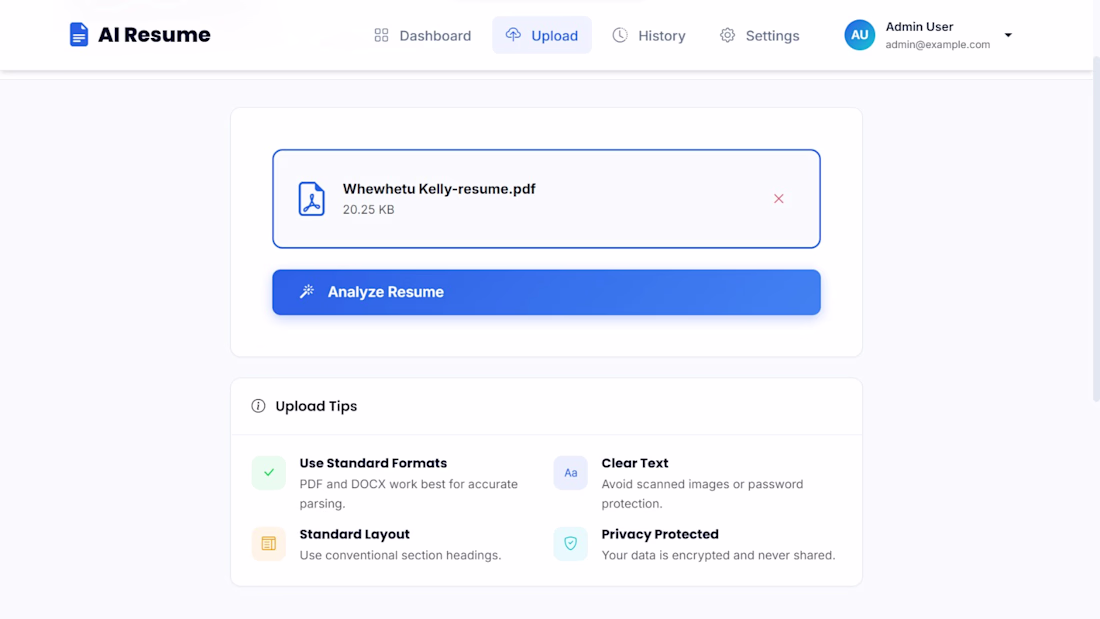Click the magic wand icon on Analyze Resume

pyautogui.click(x=307, y=292)
